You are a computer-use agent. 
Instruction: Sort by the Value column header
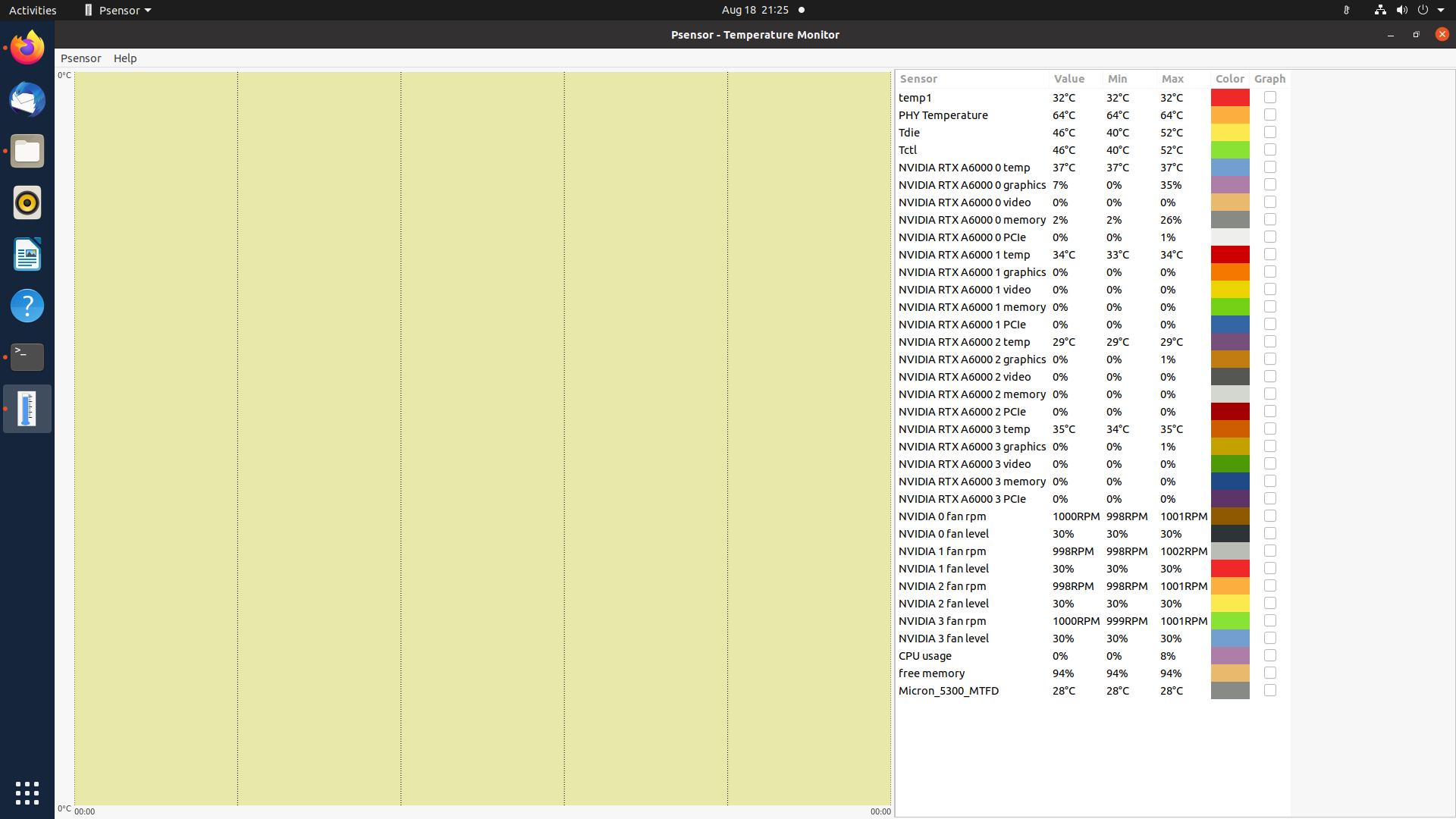(1076, 79)
